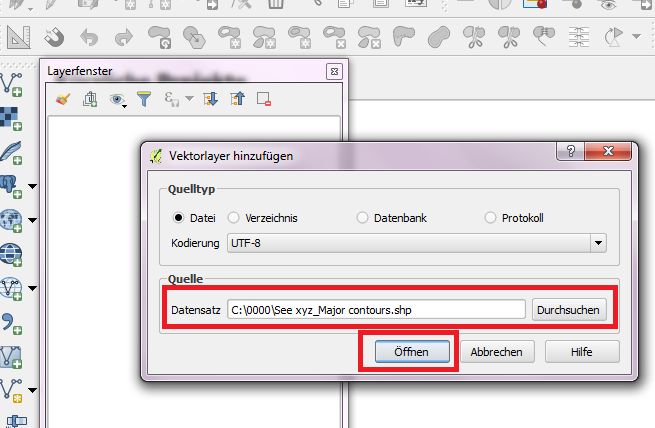This screenshot has height=428, width=655.
Task: Click the remove layer icon in Layerfenster
Action: (264, 99)
